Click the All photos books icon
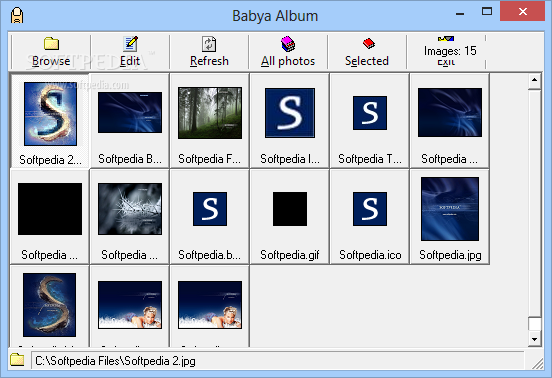Screen dimensions: 552x378 pyautogui.click(x=288, y=44)
